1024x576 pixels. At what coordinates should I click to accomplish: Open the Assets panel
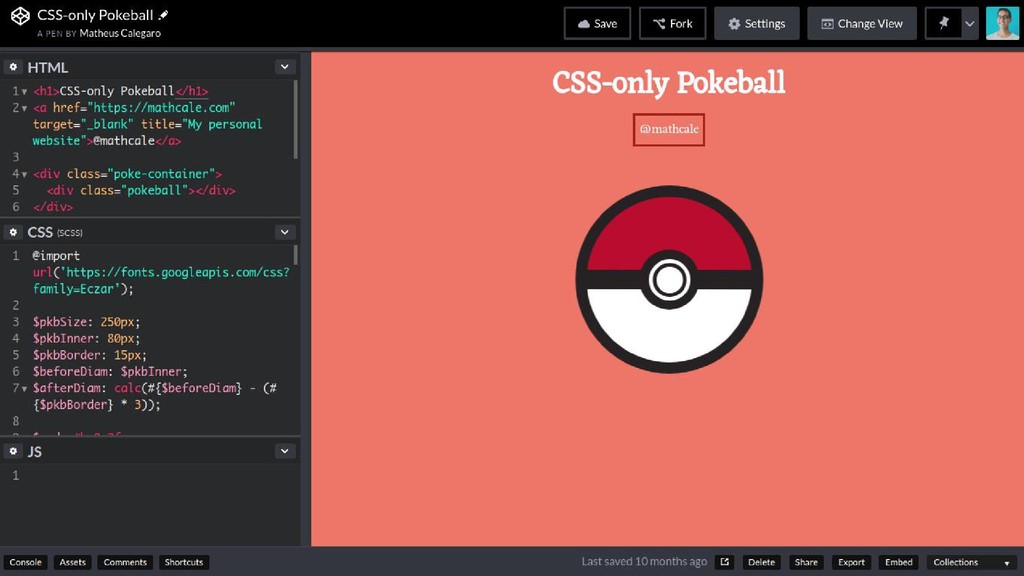click(x=72, y=562)
